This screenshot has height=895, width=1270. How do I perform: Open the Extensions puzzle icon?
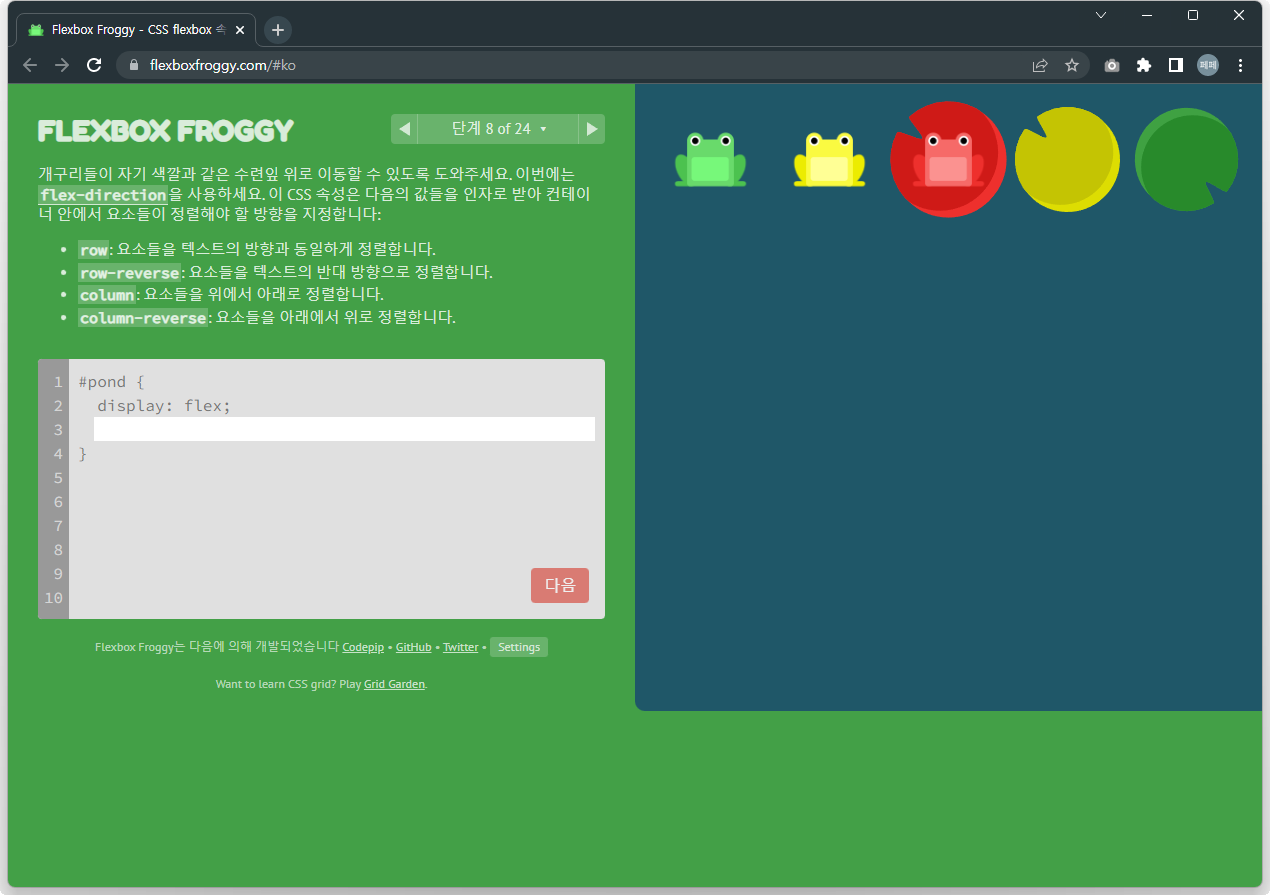[1144, 65]
